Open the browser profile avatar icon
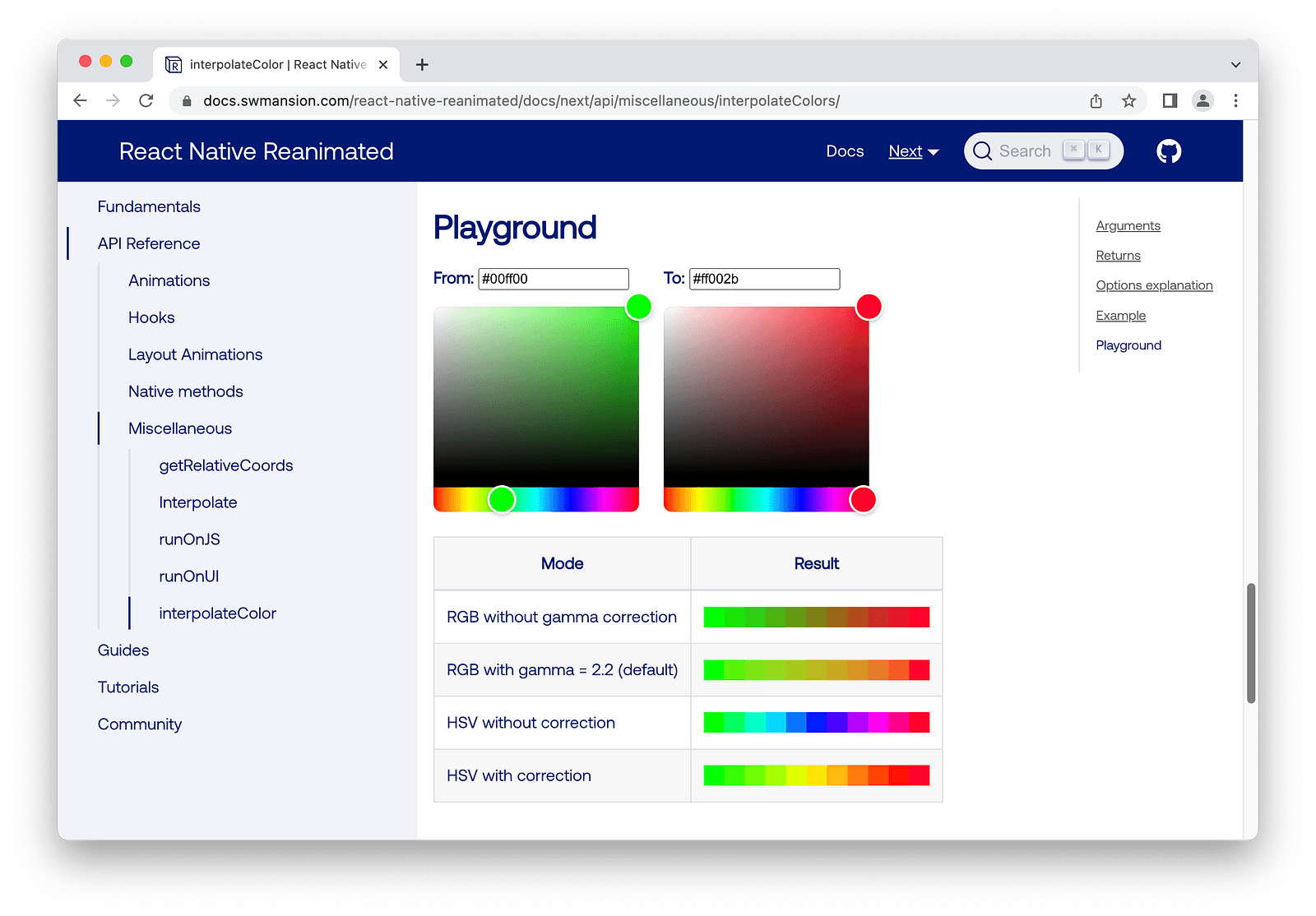 [x=1202, y=100]
